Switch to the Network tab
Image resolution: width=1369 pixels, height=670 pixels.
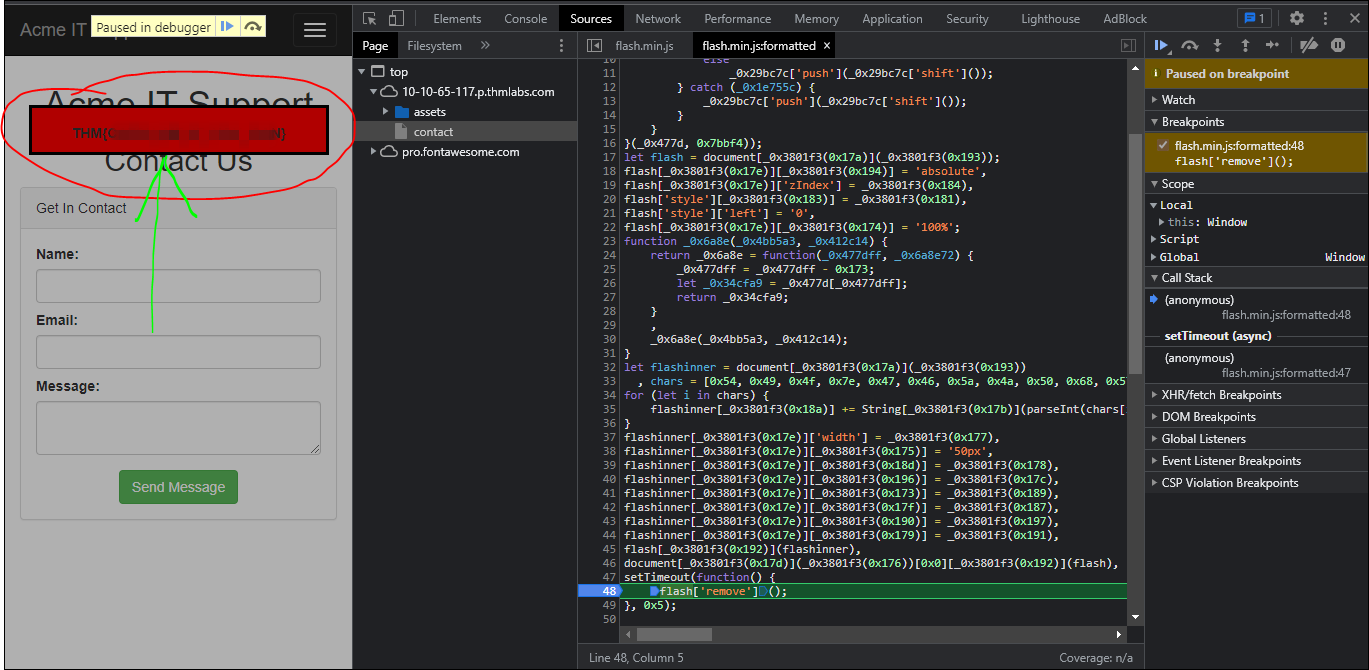pos(658,18)
